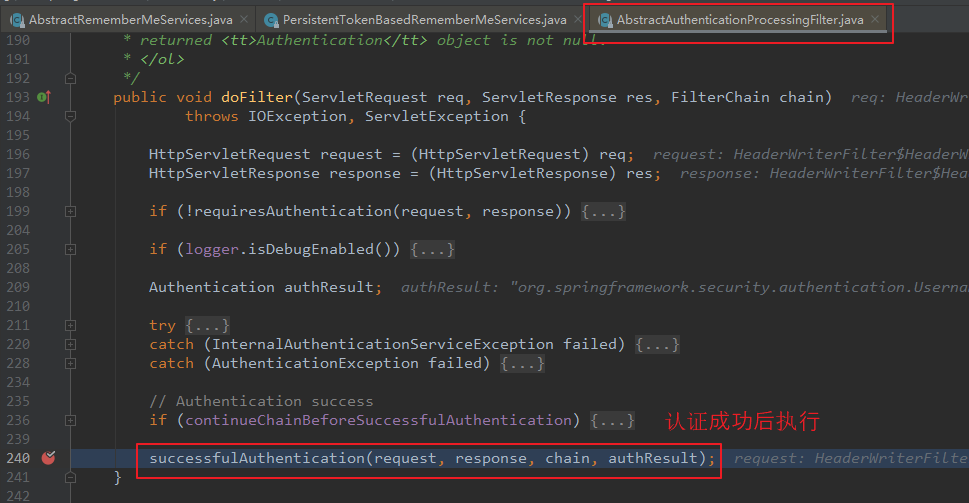The height and width of the screenshot is (503, 969).
Task: Expand the try block at line 211
Action: coord(70,326)
